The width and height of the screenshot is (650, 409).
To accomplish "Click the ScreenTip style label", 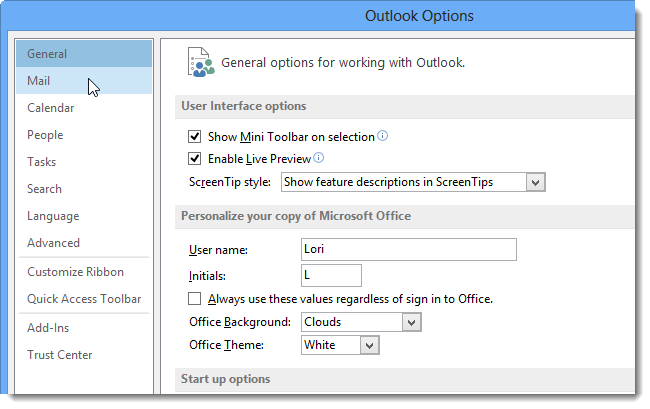I will [230, 182].
